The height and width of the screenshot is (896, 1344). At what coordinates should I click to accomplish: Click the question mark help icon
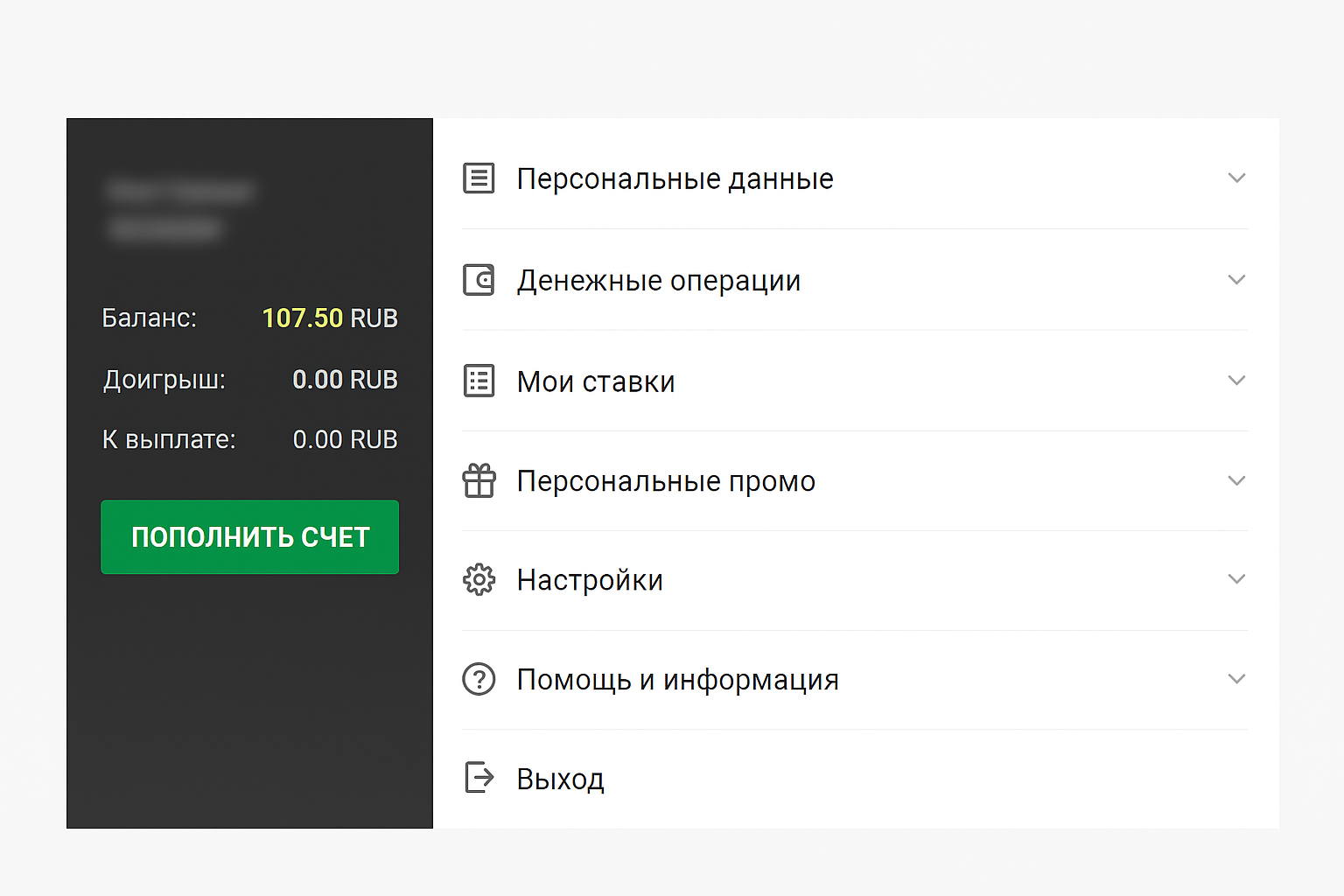click(479, 679)
